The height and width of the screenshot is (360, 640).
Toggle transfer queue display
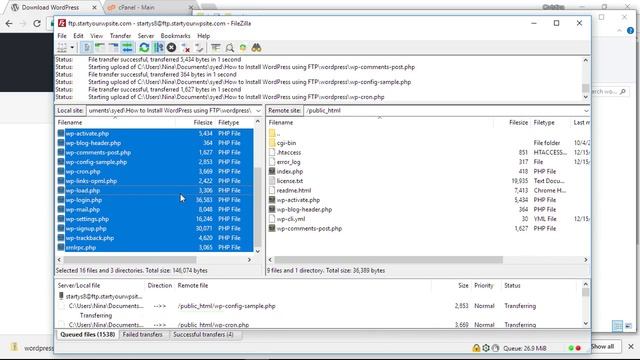pos(127,48)
